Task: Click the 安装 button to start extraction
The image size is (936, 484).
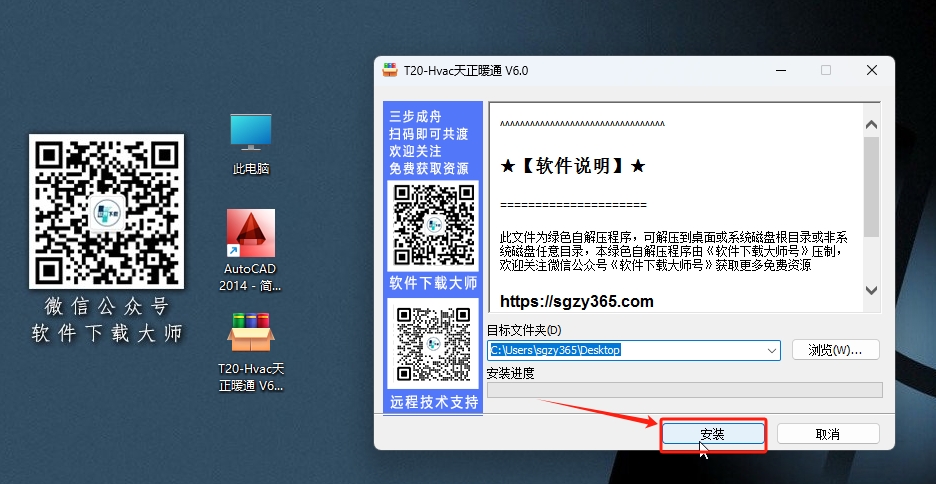Action: [x=713, y=434]
